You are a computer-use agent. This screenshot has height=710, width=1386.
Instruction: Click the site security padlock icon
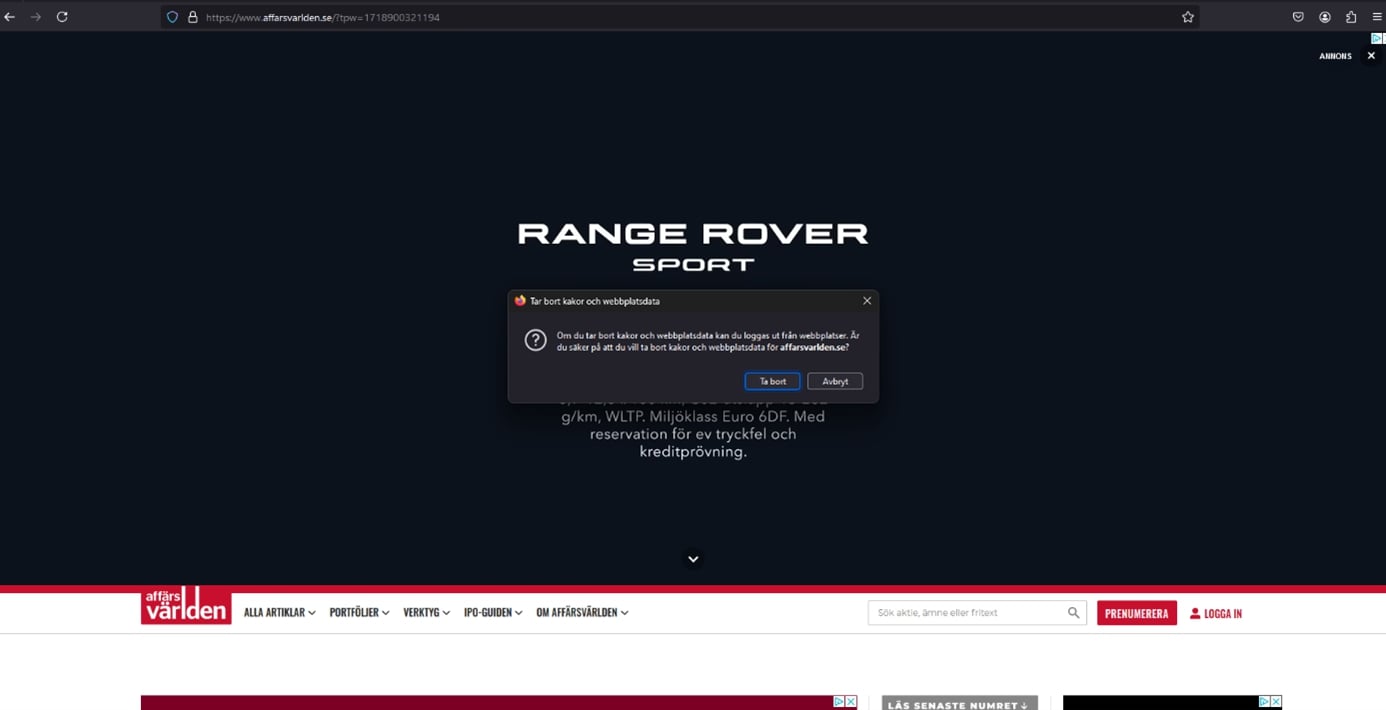click(193, 17)
